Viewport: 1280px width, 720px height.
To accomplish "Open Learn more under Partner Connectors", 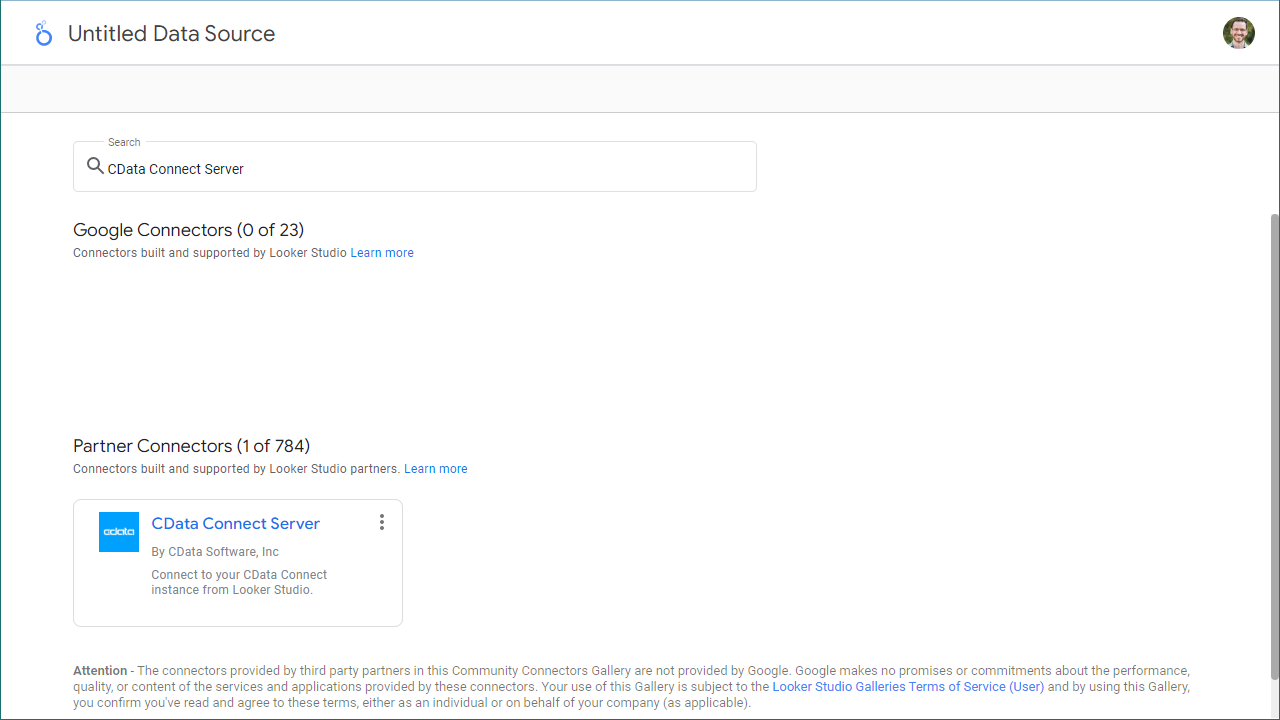I will tap(436, 469).
